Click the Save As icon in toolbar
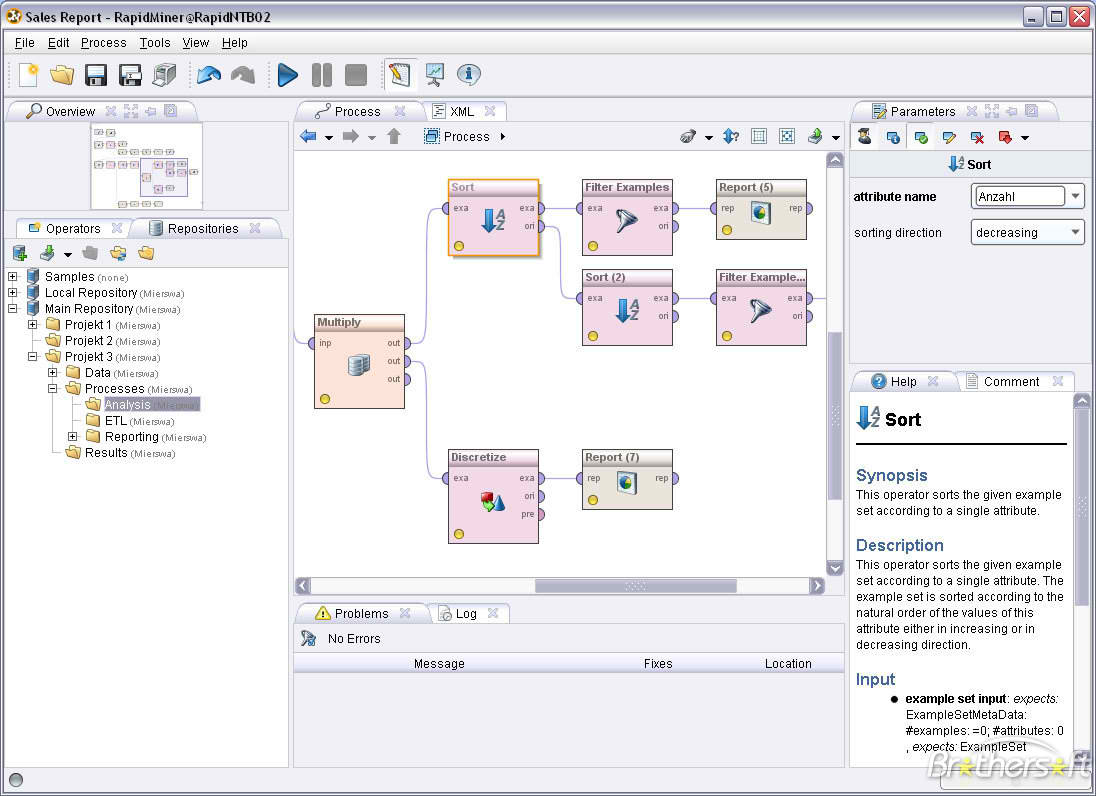 point(130,75)
